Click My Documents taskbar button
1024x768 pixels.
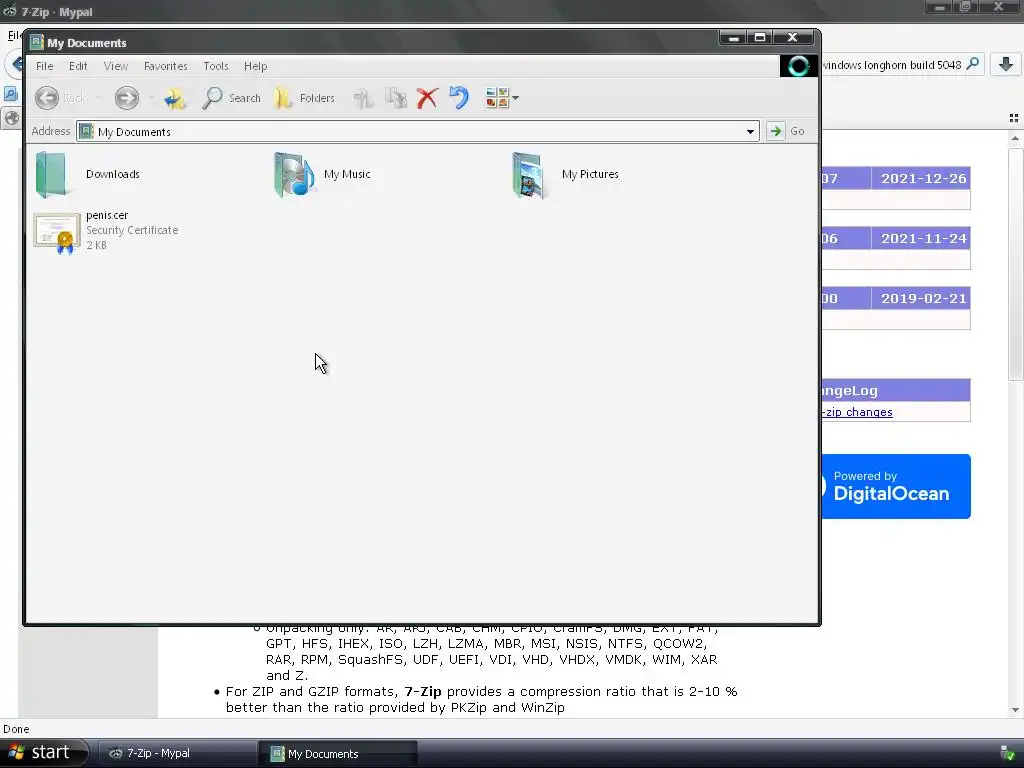click(338, 753)
